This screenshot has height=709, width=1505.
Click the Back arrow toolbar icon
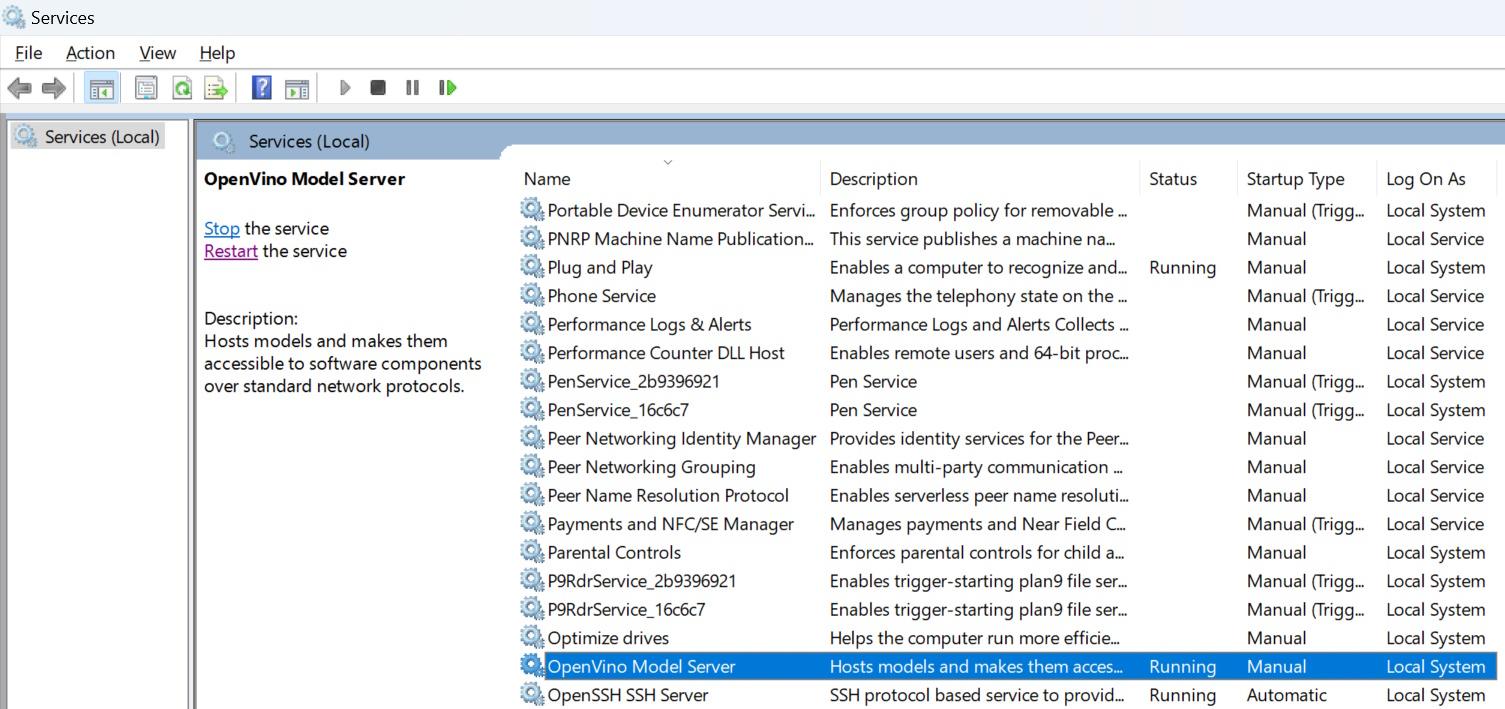[x=19, y=88]
